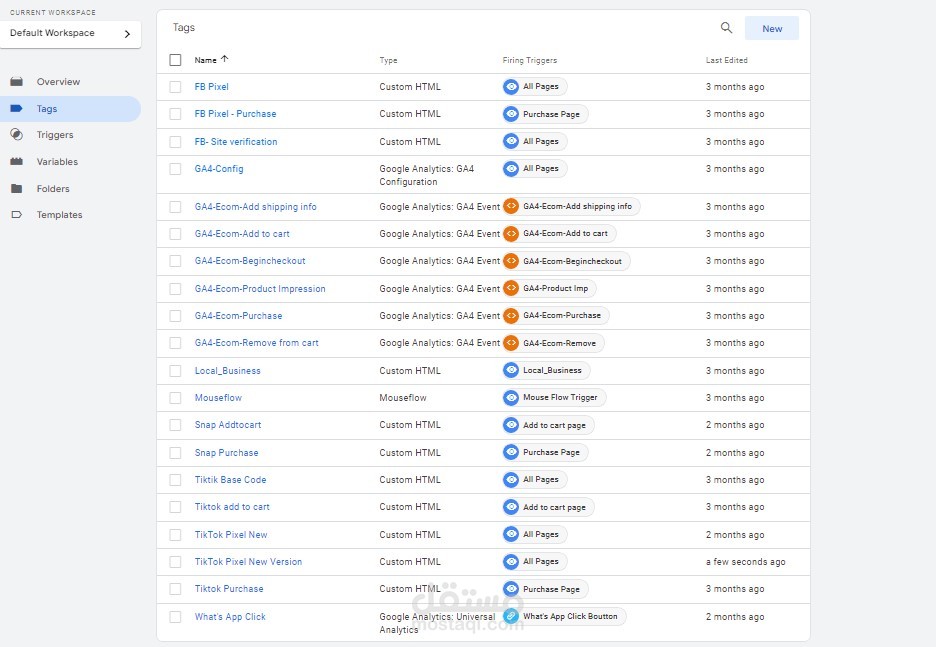
Task: Click orange code icon for GA4-Ecom-Add to cart trigger
Action: (511, 234)
